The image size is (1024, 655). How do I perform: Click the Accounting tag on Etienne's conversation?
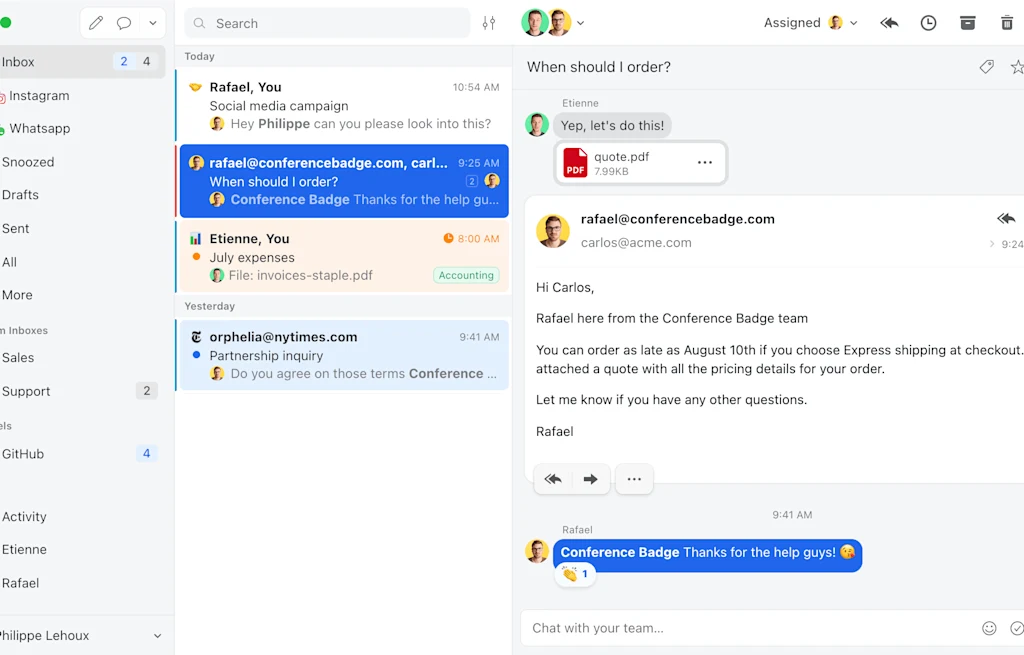(x=466, y=274)
